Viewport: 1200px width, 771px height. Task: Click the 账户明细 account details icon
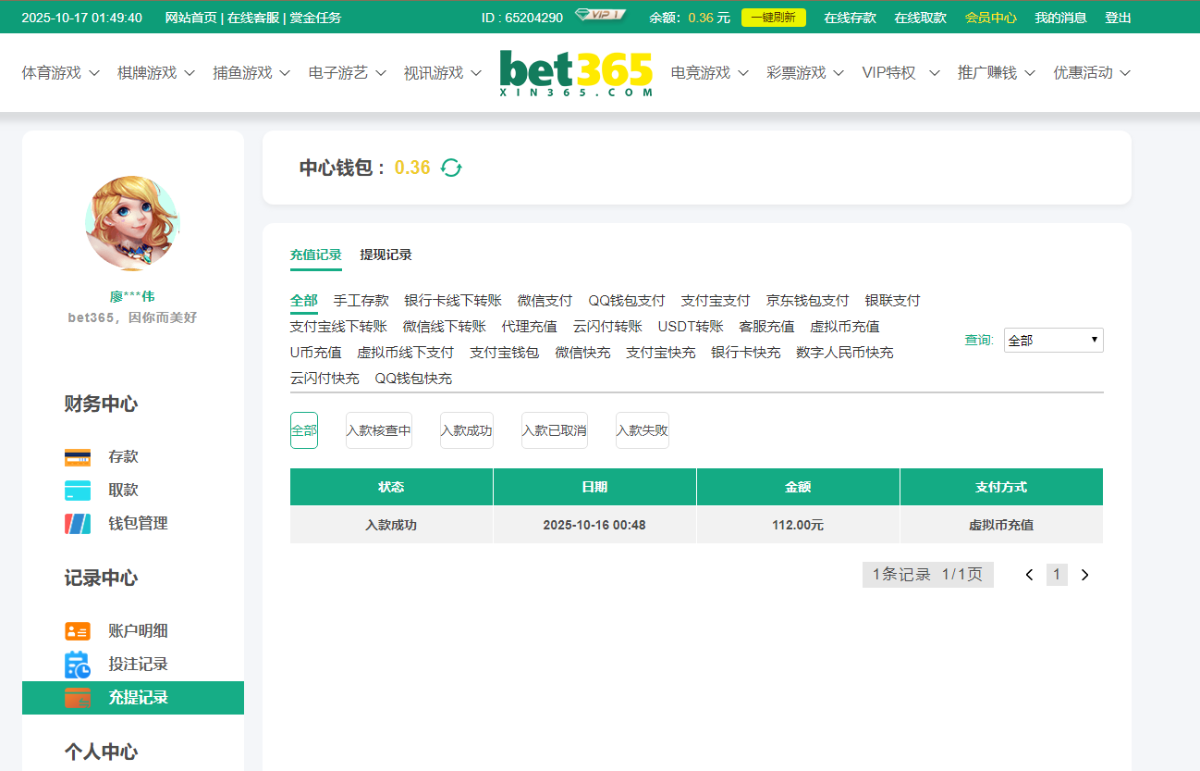coord(78,631)
